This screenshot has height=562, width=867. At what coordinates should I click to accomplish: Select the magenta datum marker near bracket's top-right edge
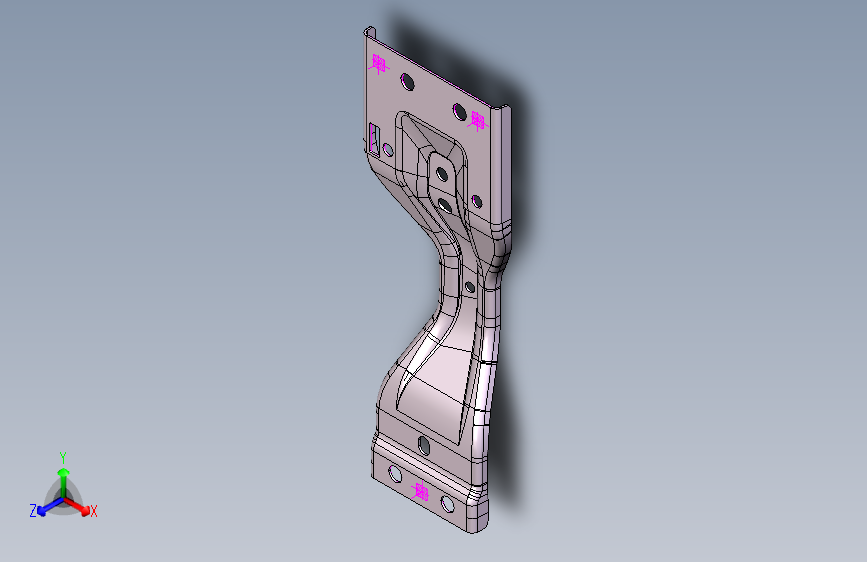[477, 121]
